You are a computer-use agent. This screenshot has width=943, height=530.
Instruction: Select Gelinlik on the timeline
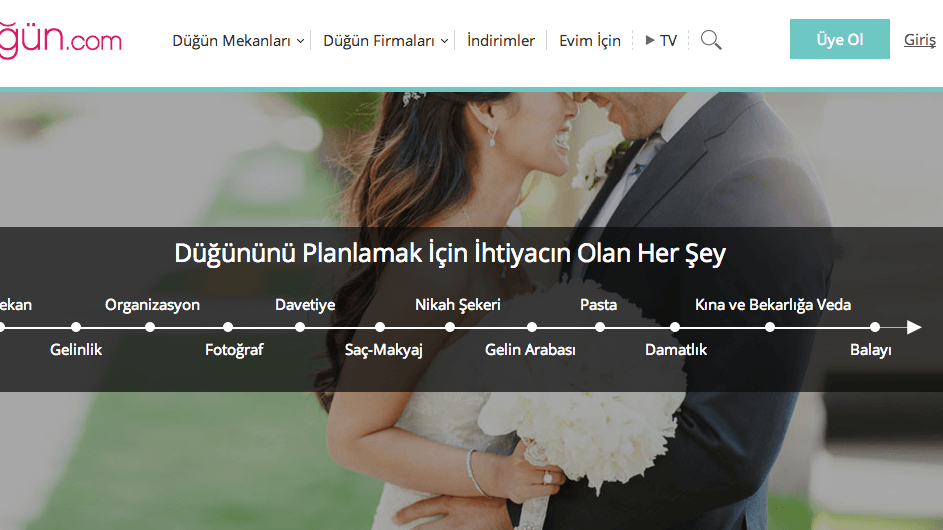click(76, 350)
